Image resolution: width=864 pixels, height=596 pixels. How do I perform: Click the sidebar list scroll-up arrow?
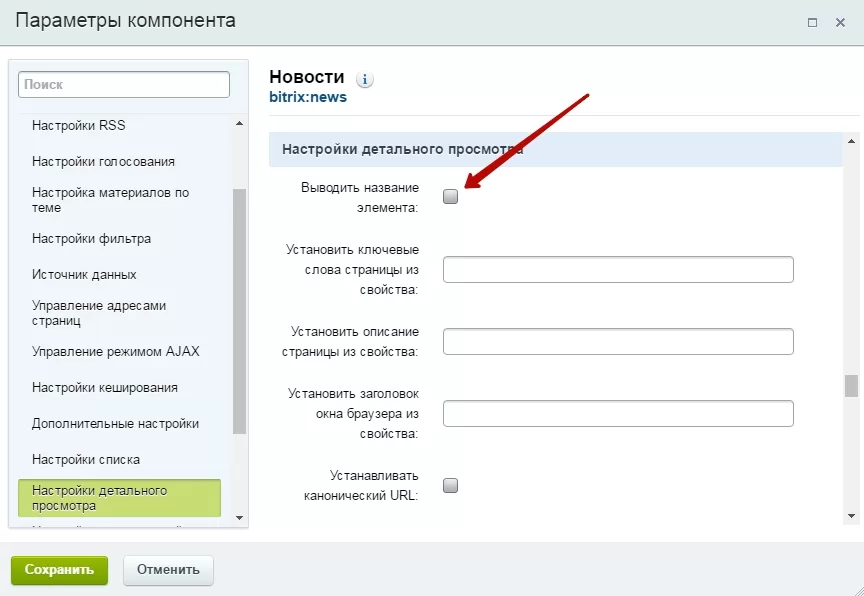click(239, 123)
